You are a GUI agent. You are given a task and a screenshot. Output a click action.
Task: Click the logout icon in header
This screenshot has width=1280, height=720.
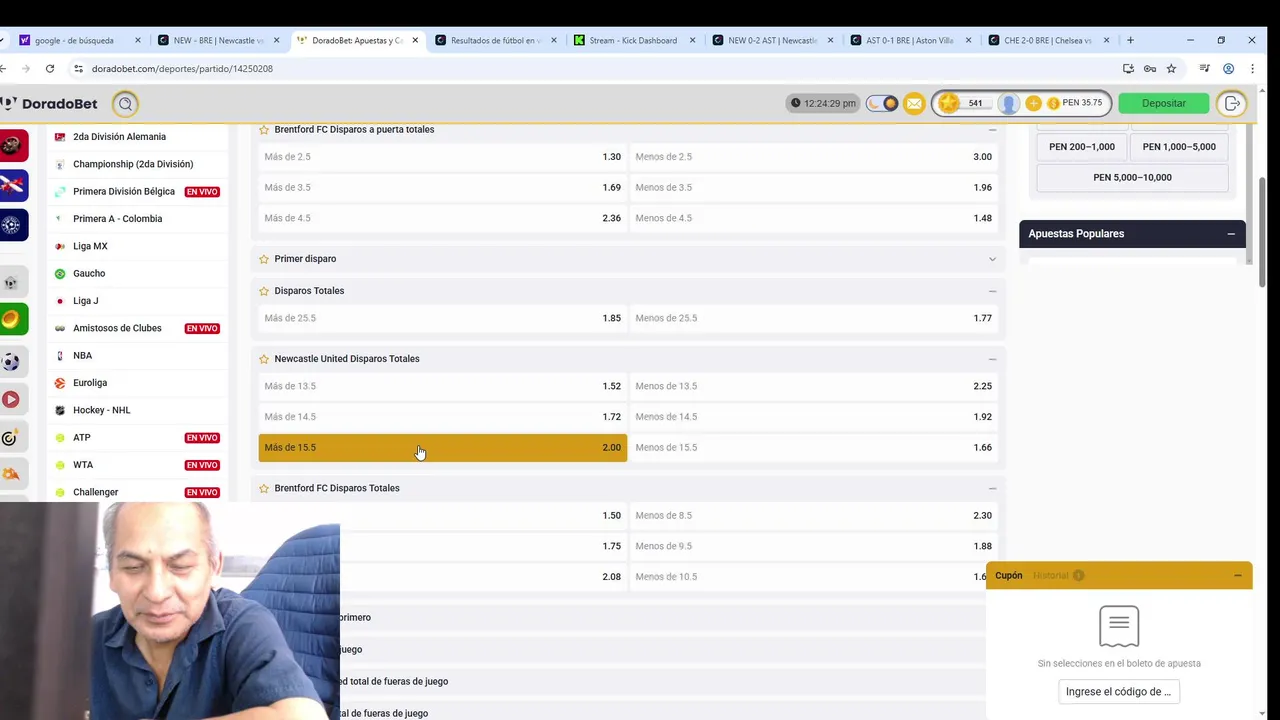pos(1232,103)
